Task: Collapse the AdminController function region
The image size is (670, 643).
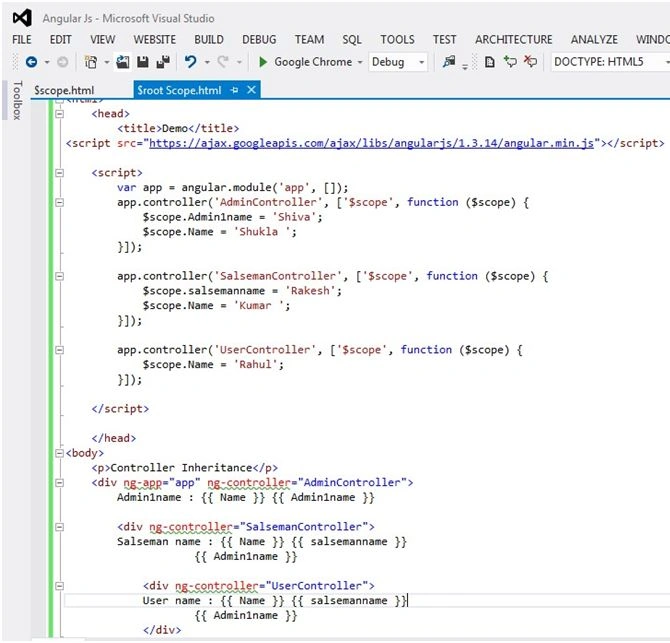Action: tap(59, 203)
